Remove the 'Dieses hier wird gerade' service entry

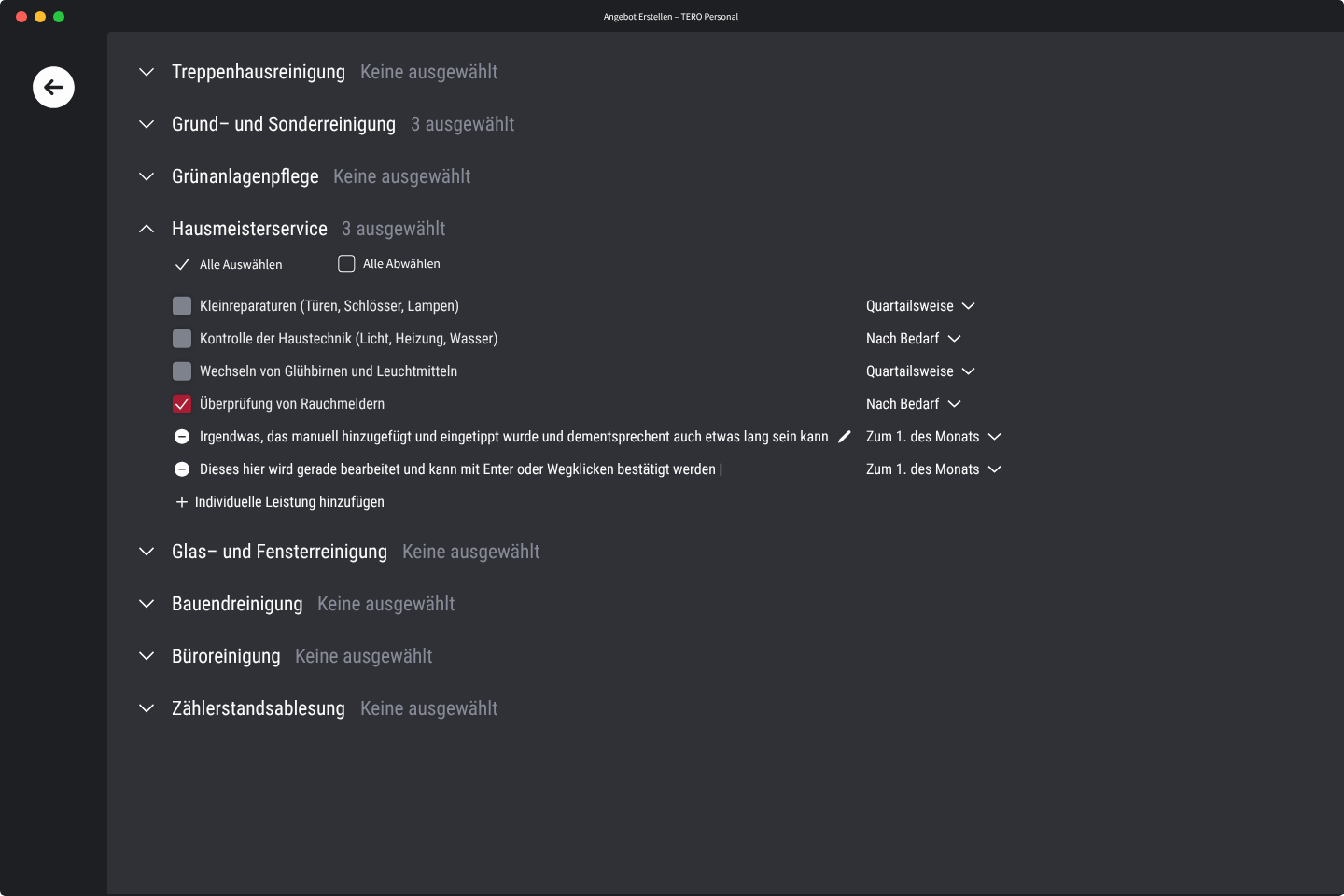coord(182,469)
